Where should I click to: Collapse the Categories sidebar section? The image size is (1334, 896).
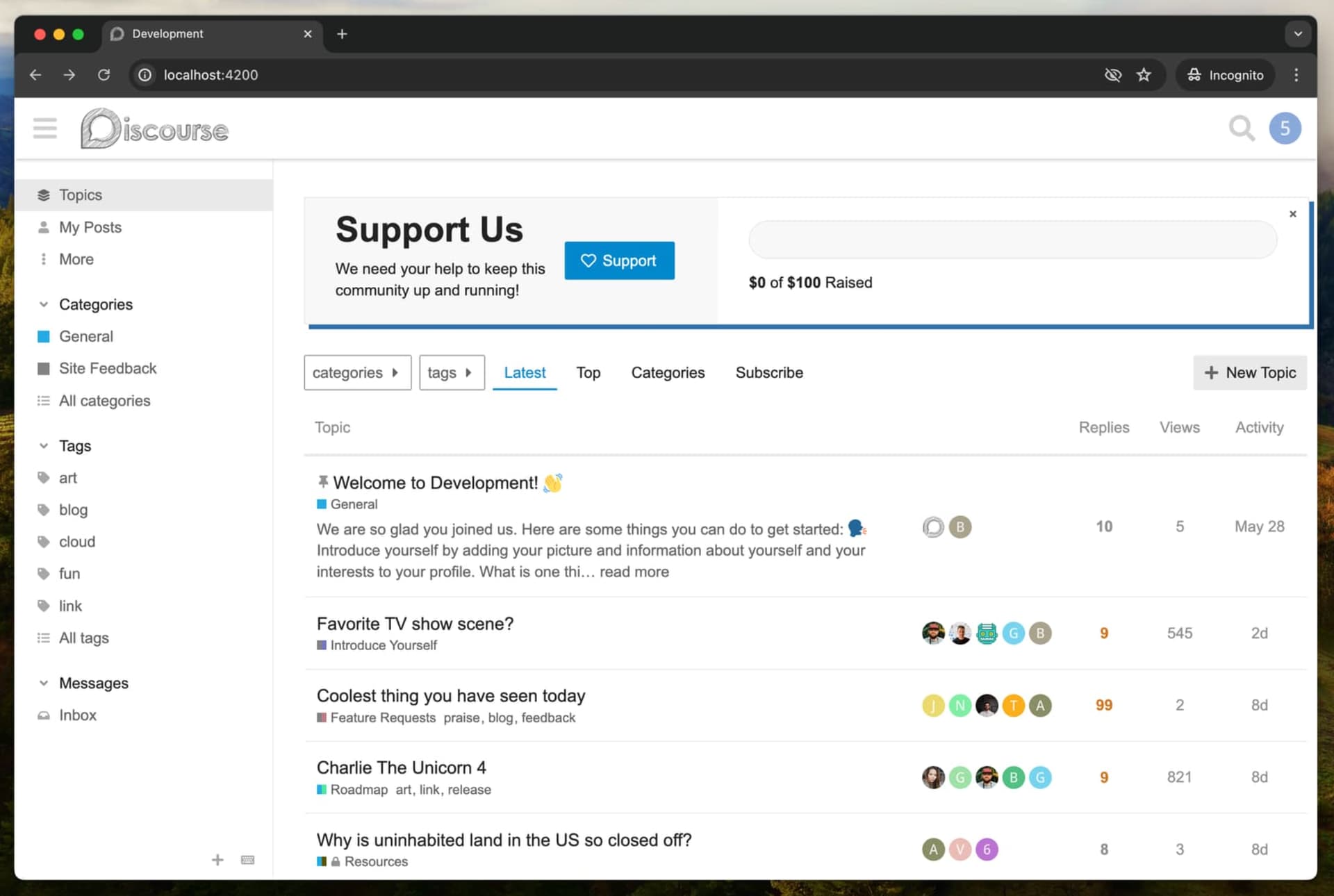tap(44, 304)
